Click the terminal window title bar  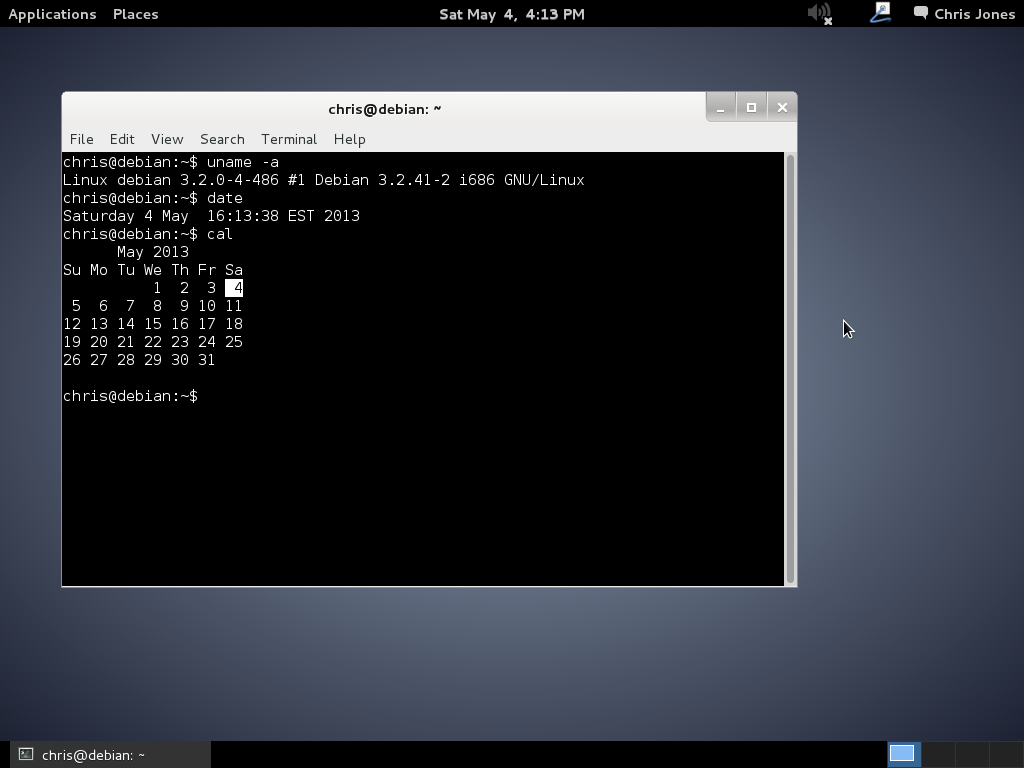(384, 108)
